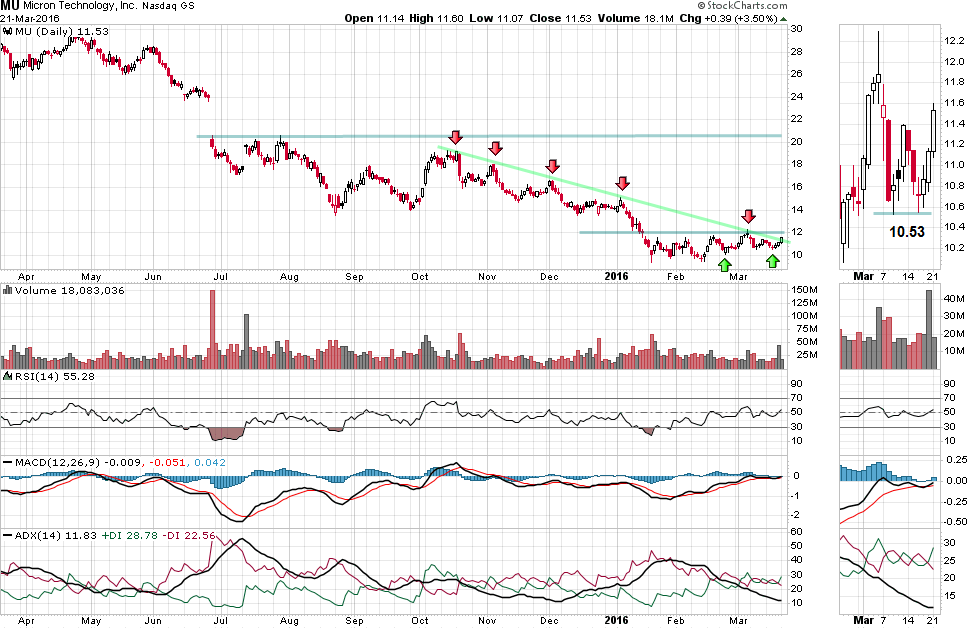Click the black line icon beside ADX(14)
The image size is (967, 628).
click(7, 535)
